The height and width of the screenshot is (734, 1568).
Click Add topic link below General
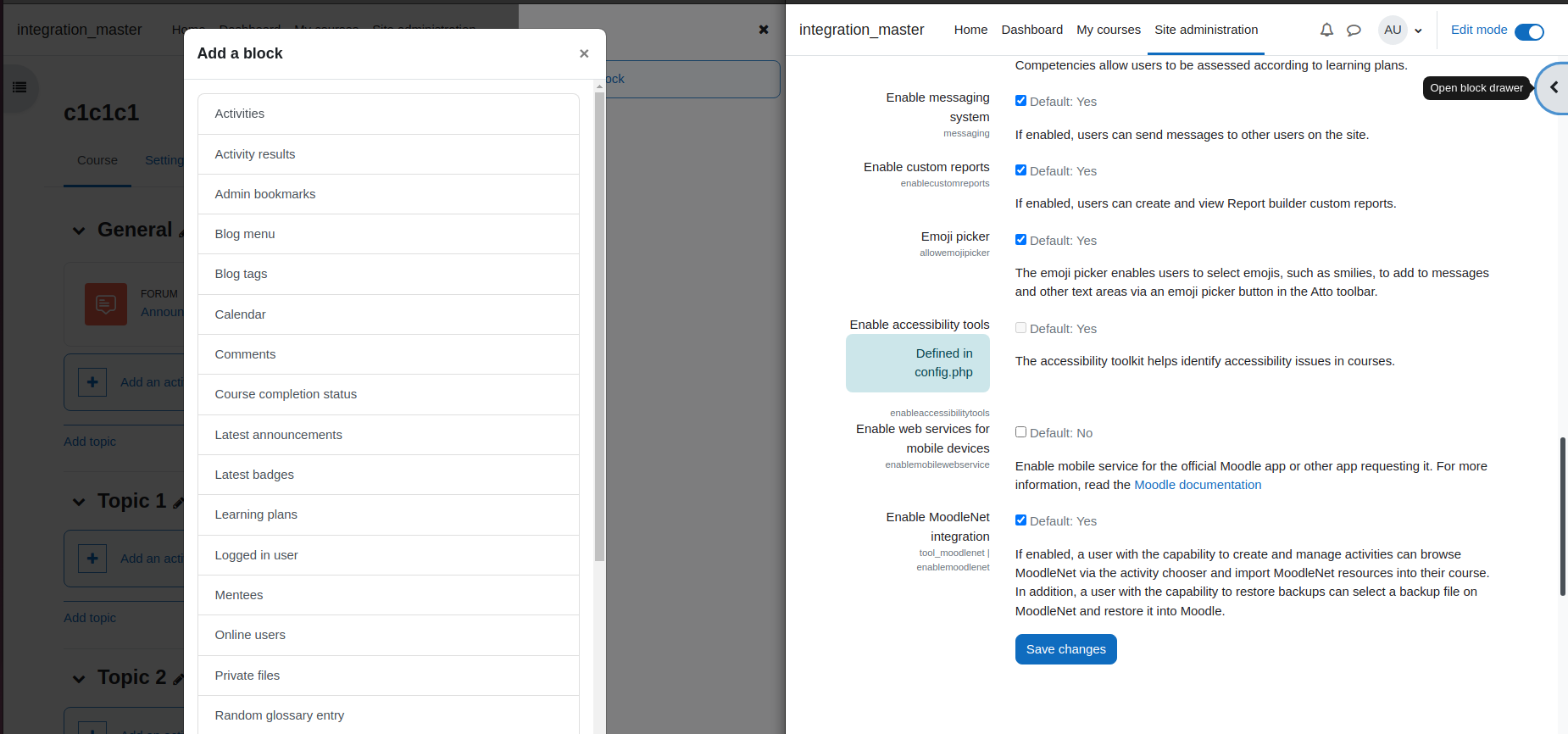tap(90, 442)
